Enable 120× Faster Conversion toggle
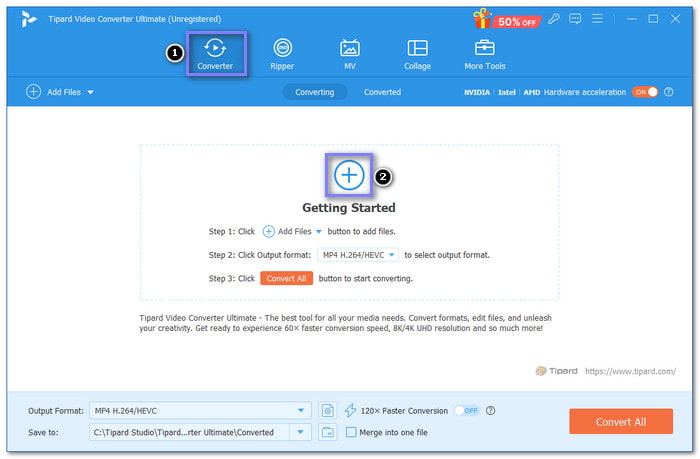The height and width of the screenshot is (459, 700). (x=467, y=410)
